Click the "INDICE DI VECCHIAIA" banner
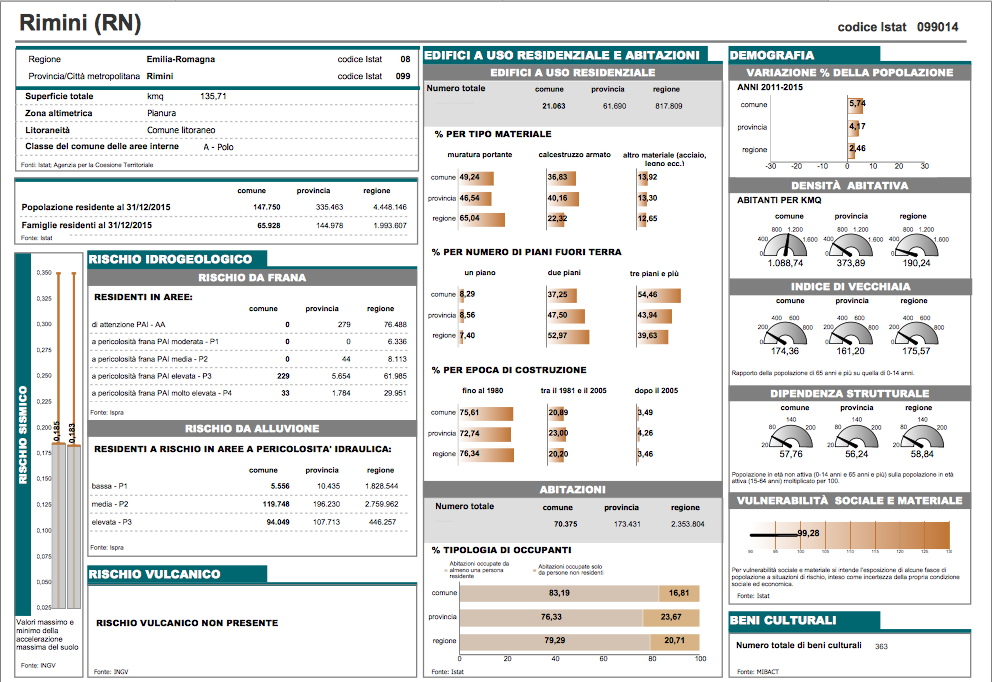 click(850, 287)
